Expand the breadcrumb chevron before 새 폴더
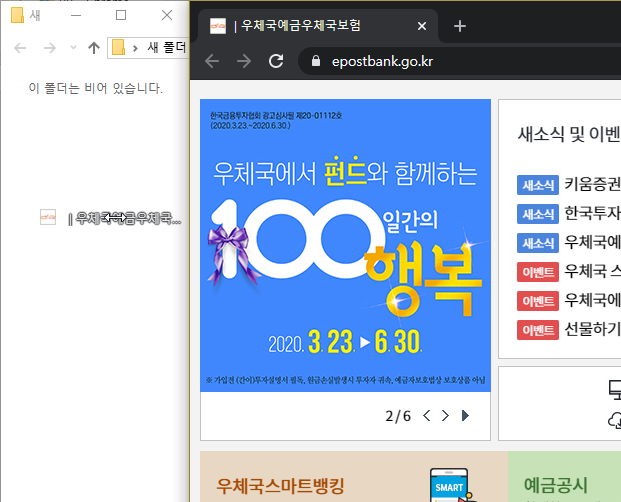 [x=135, y=48]
